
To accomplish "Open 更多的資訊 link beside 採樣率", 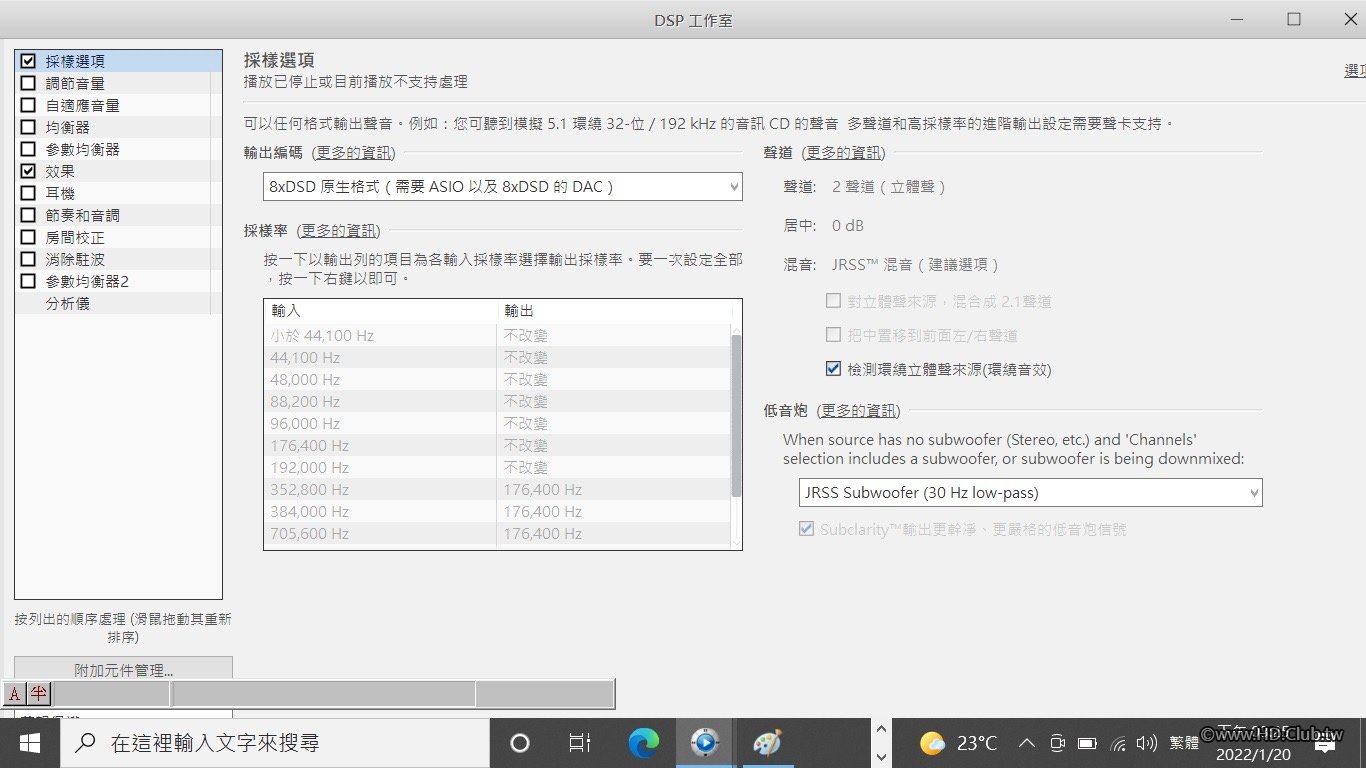I will point(338,231).
